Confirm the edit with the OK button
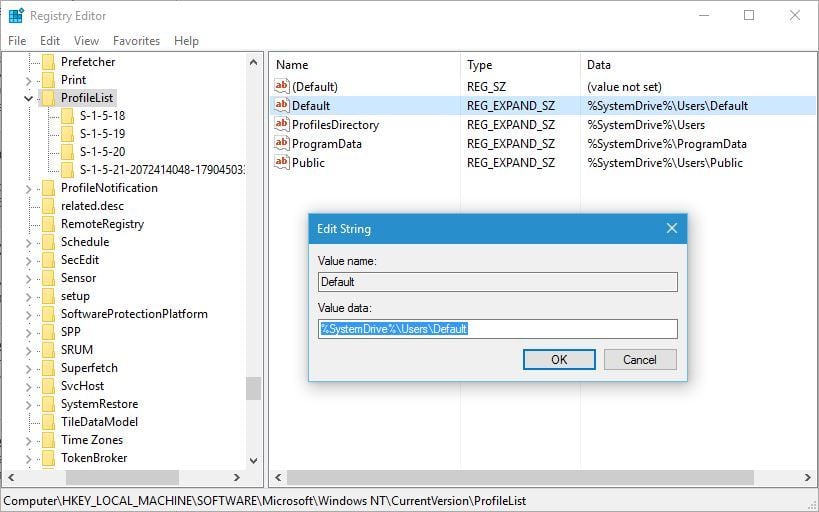Image resolution: width=819 pixels, height=512 pixels. click(559, 359)
